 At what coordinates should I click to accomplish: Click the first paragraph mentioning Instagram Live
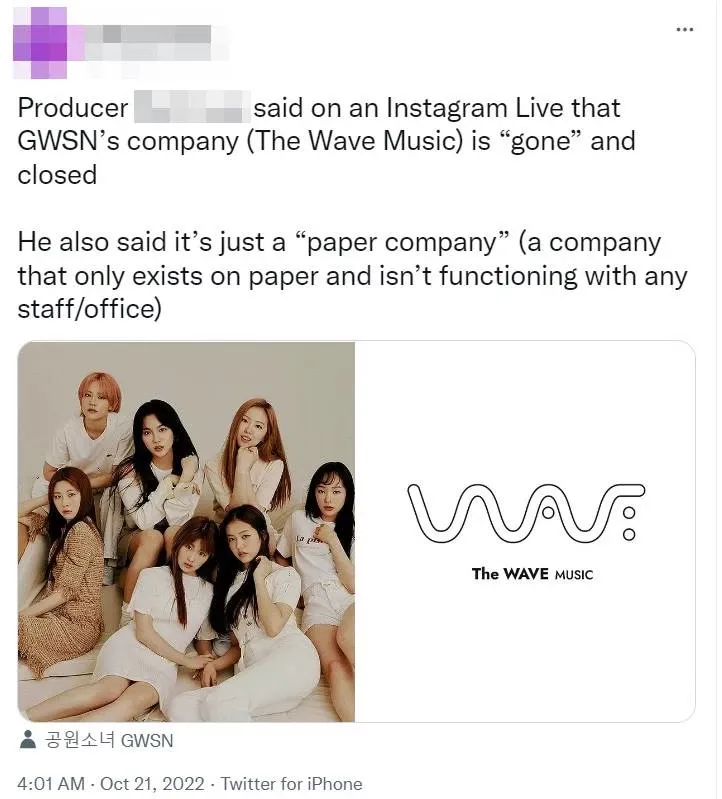(326, 141)
